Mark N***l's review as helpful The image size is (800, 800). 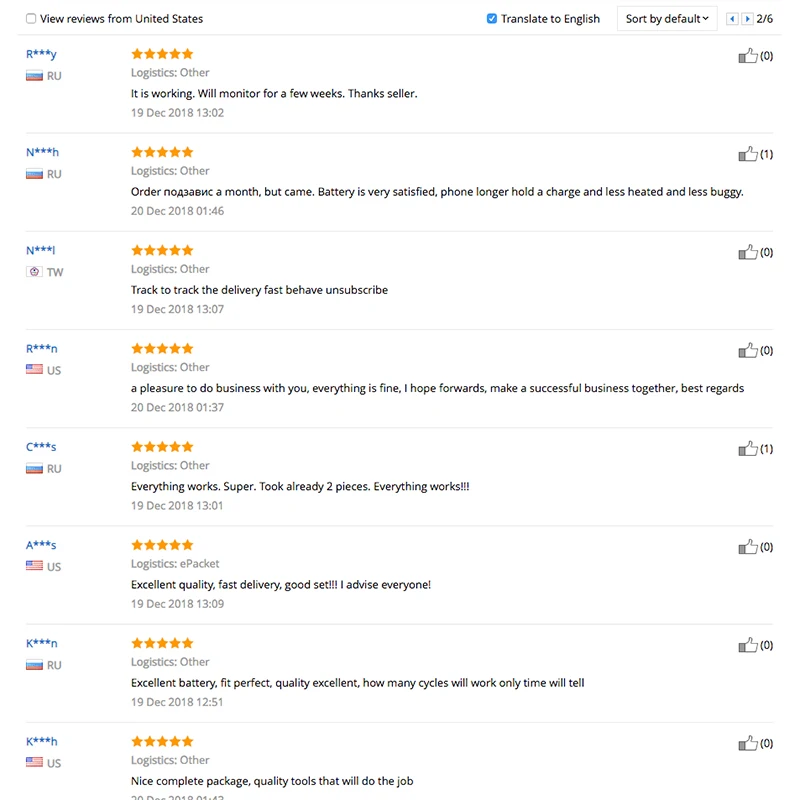[747, 252]
